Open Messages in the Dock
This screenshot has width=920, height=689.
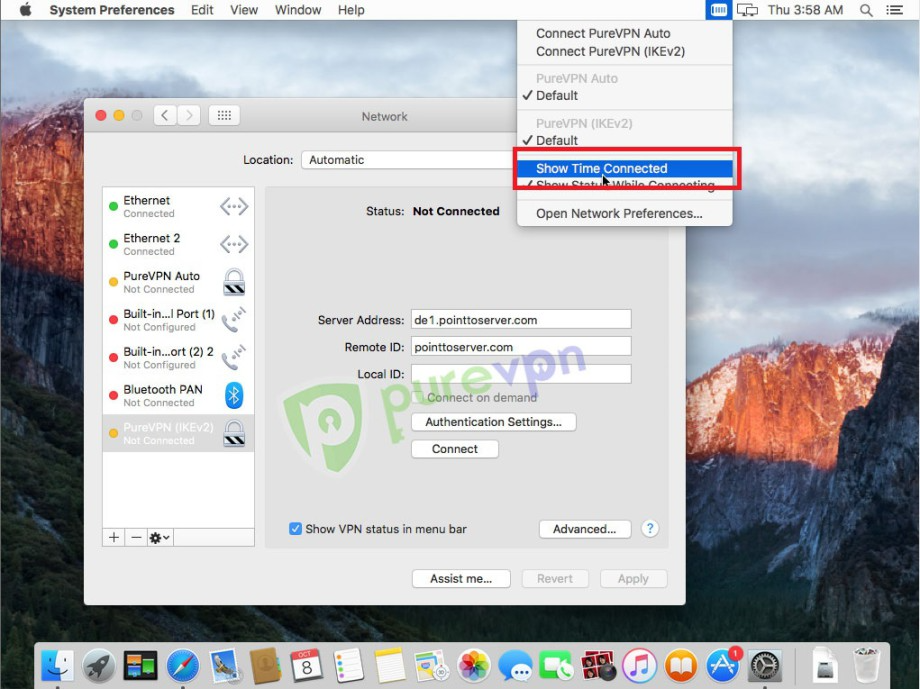pyautogui.click(x=515, y=666)
